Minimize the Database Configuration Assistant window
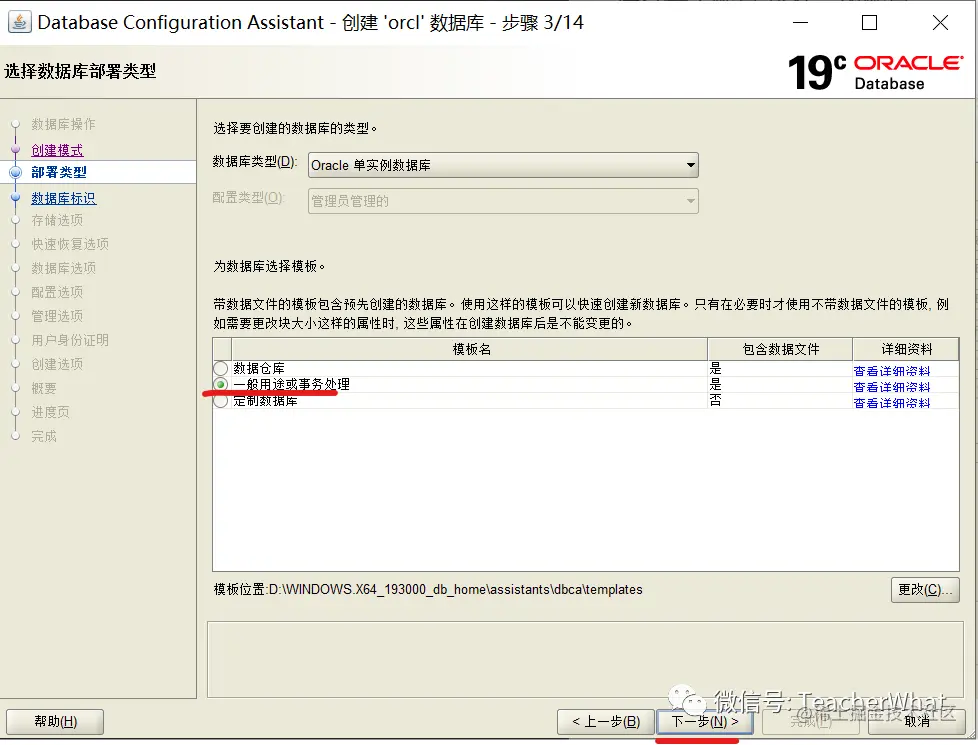 [x=800, y=23]
